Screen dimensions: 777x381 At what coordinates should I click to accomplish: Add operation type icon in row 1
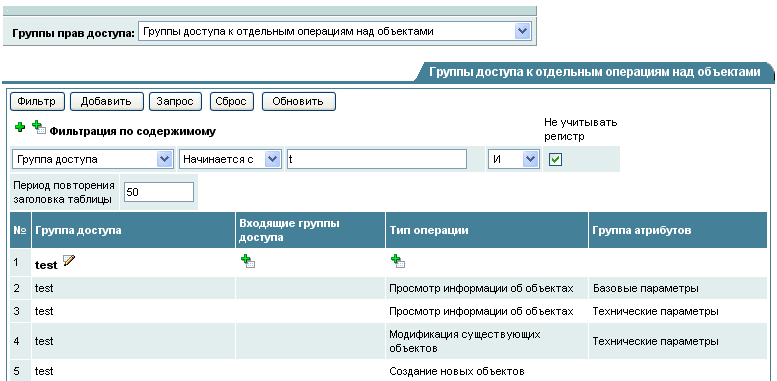[398, 261]
